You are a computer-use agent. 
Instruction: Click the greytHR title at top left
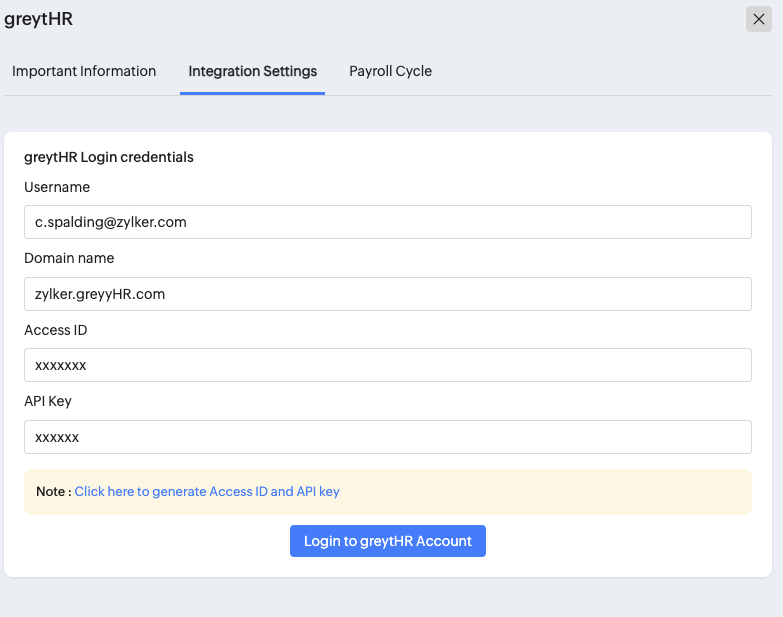point(38,19)
